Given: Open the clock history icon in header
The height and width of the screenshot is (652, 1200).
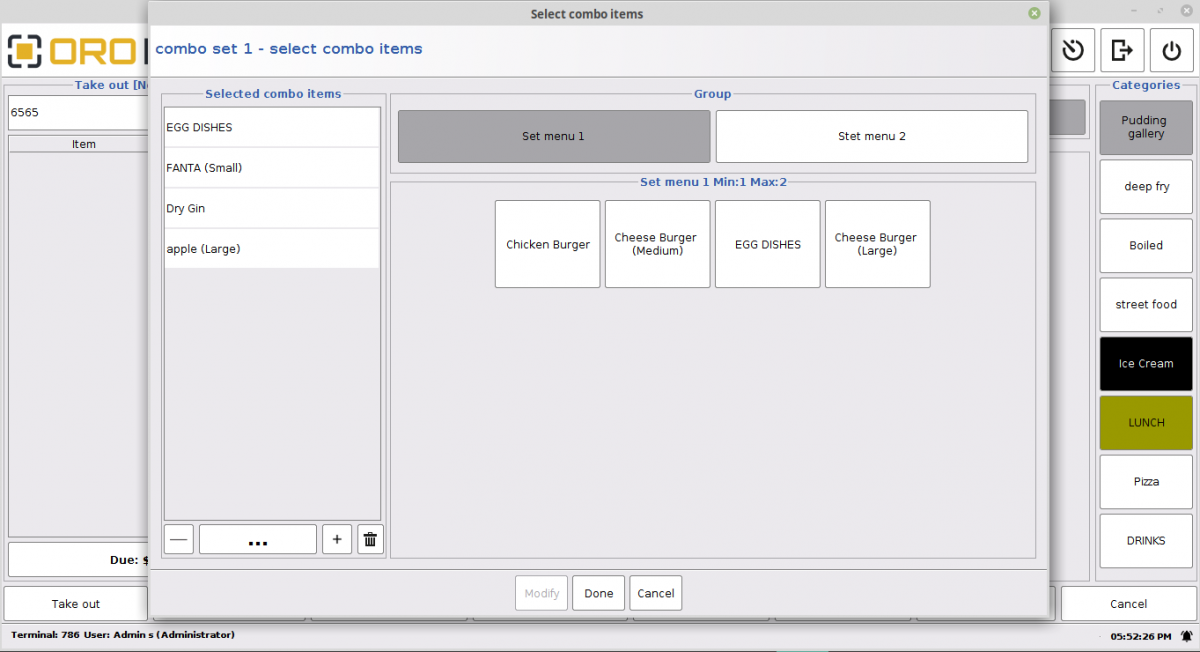Looking at the screenshot, I should click(1073, 50).
